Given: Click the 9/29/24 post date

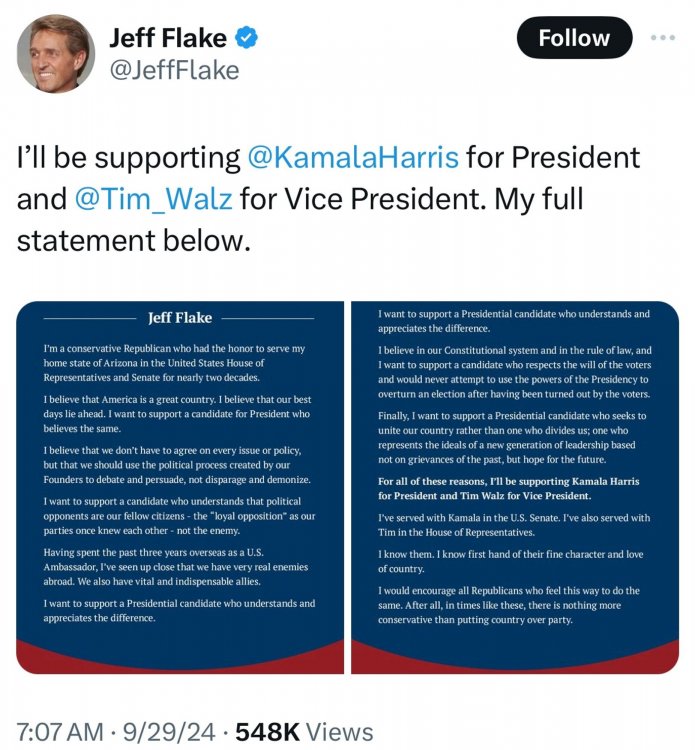Looking at the screenshot, I should 169,731.
